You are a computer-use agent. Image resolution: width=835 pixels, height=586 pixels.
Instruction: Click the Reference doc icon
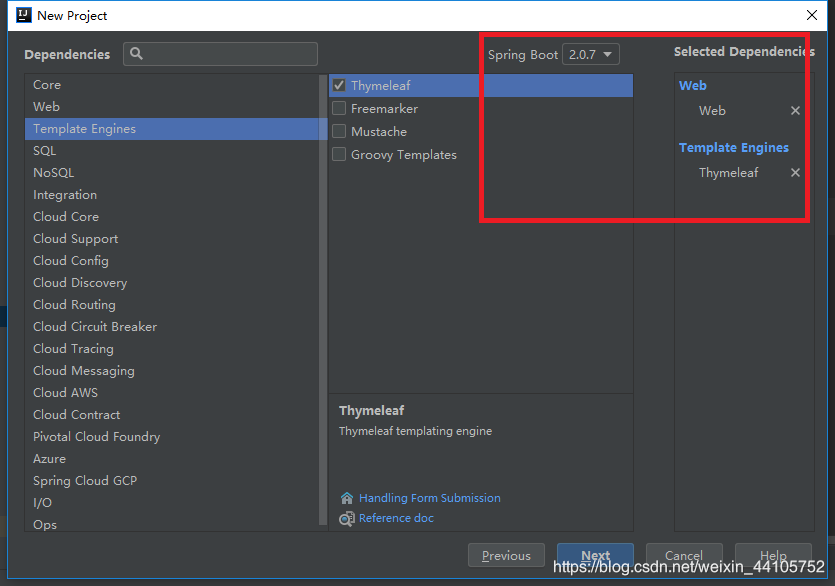pos(347,518)
